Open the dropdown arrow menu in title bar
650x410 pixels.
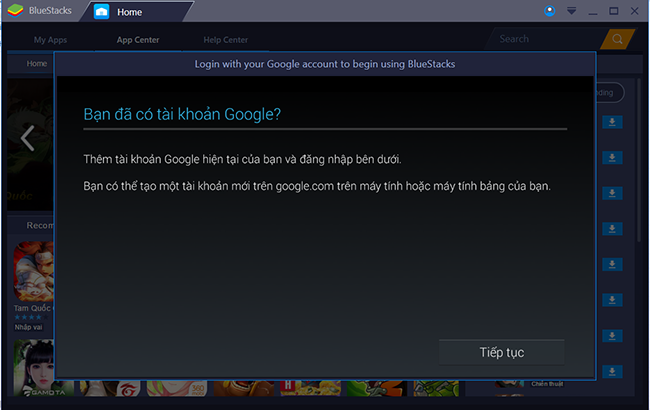click(572, 11)
